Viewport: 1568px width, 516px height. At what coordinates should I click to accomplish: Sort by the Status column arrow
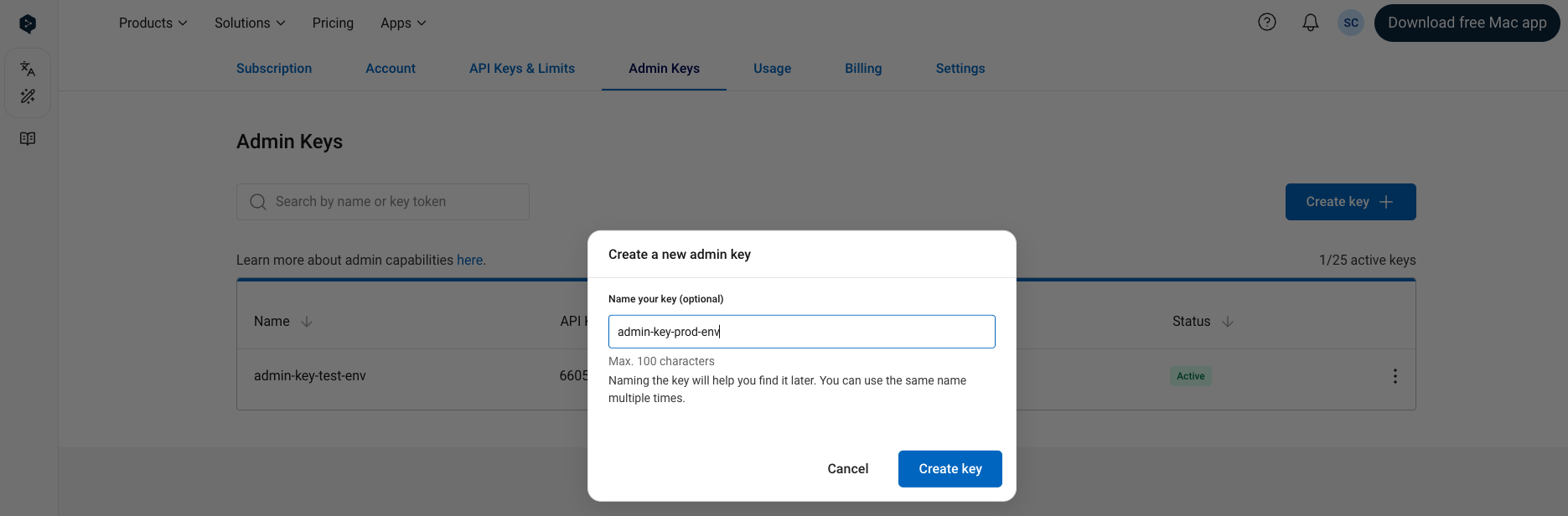pyautogui.click(x=1228, y=322)
